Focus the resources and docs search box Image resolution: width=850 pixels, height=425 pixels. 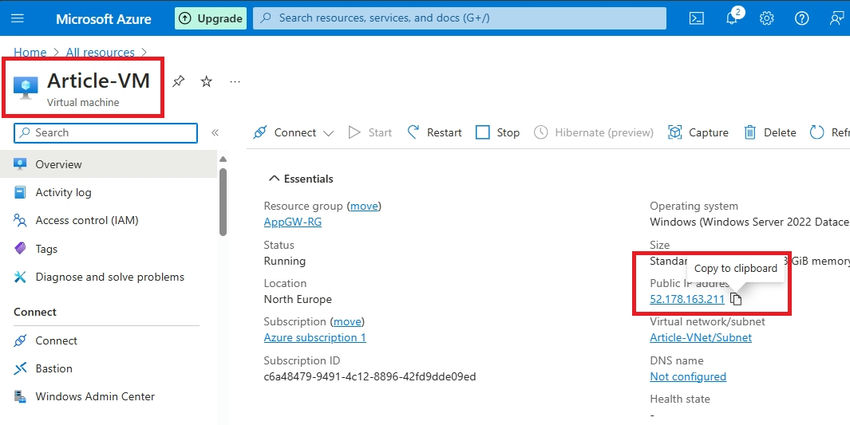point(459,18)
